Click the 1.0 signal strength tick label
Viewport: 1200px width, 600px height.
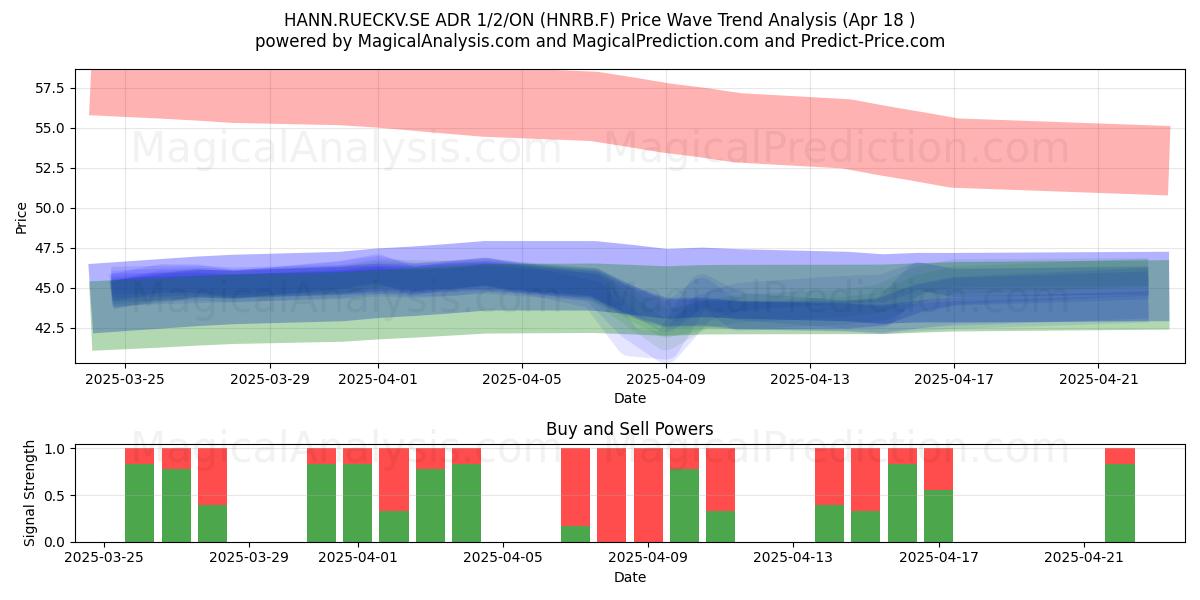point(56,449)
